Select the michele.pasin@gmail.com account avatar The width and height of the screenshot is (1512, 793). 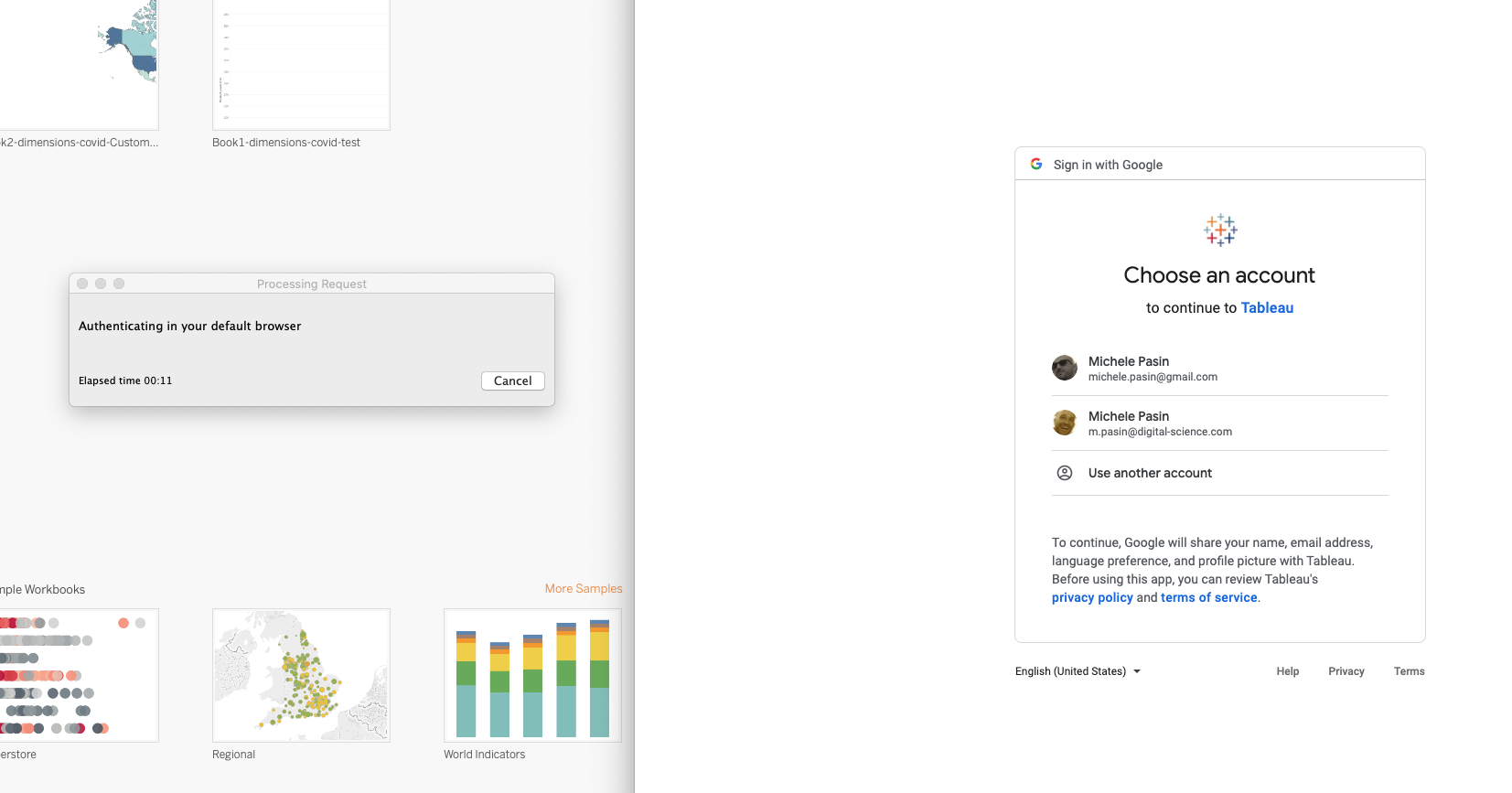(1065, 368)
